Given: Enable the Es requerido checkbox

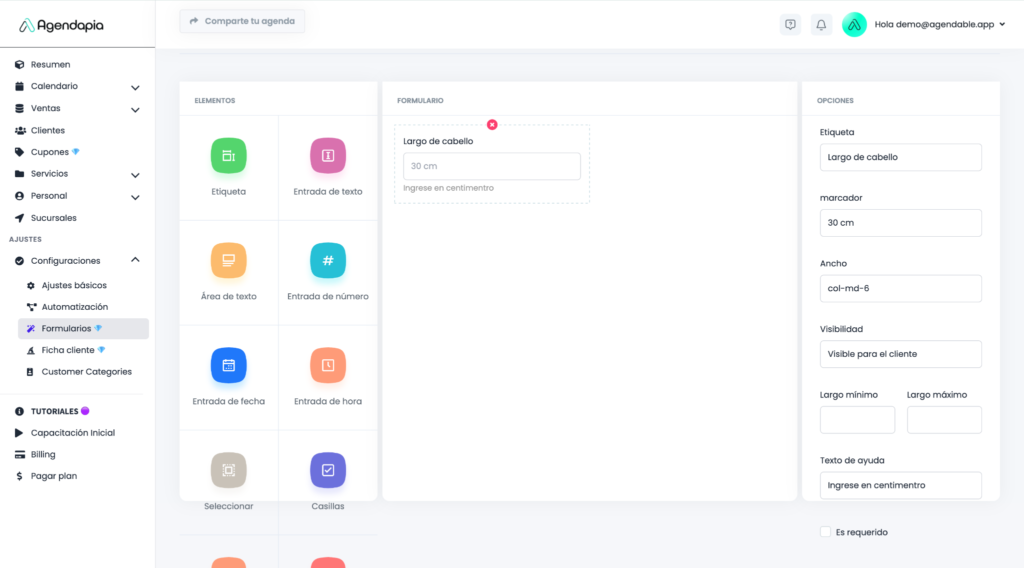Looking at the screenshot, I should coord(825,532).
